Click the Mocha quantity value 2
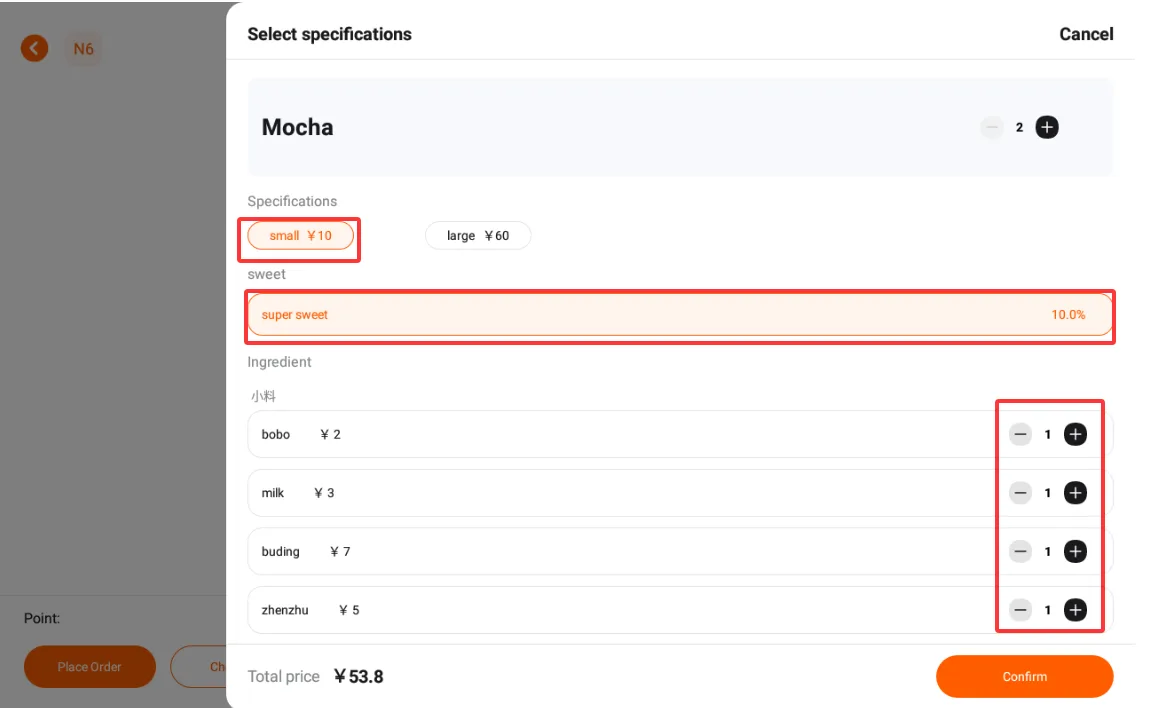 pyautogui.click(x=1019, y=127)
